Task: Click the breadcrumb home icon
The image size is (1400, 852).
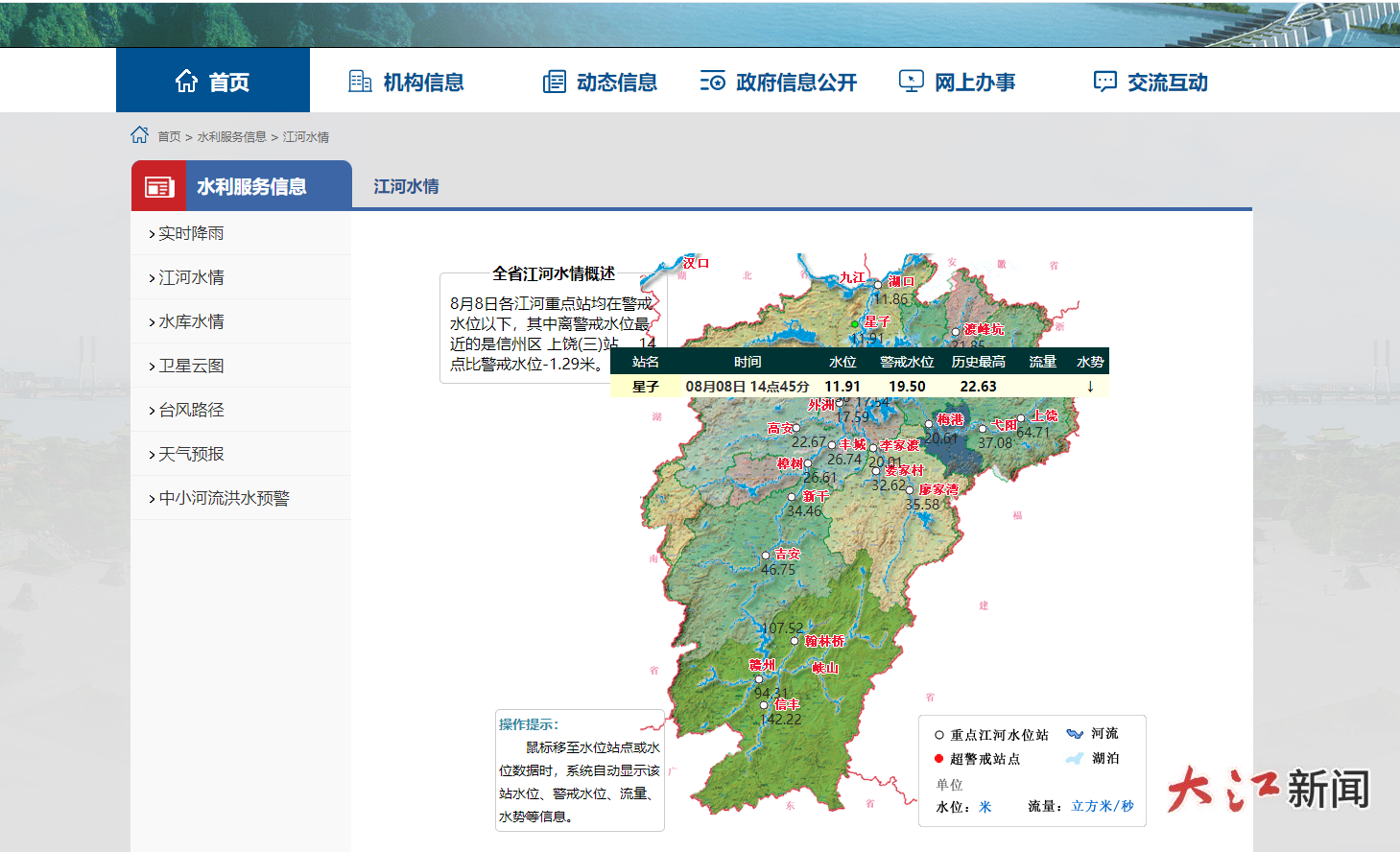Action: 140,135
